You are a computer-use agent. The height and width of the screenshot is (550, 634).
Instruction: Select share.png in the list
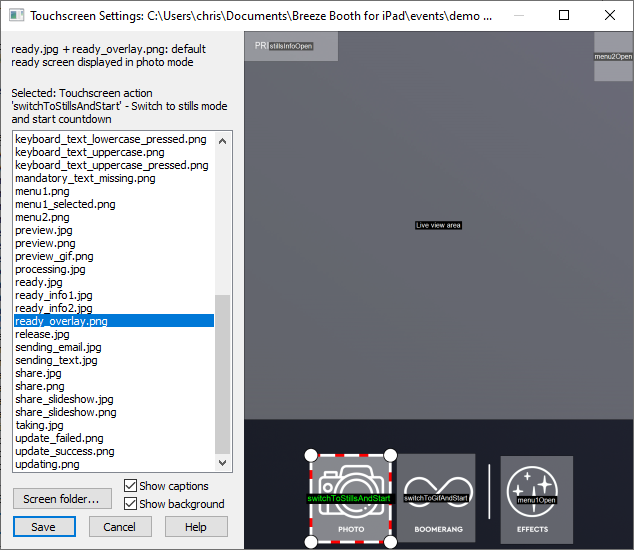tap(114, 386)
